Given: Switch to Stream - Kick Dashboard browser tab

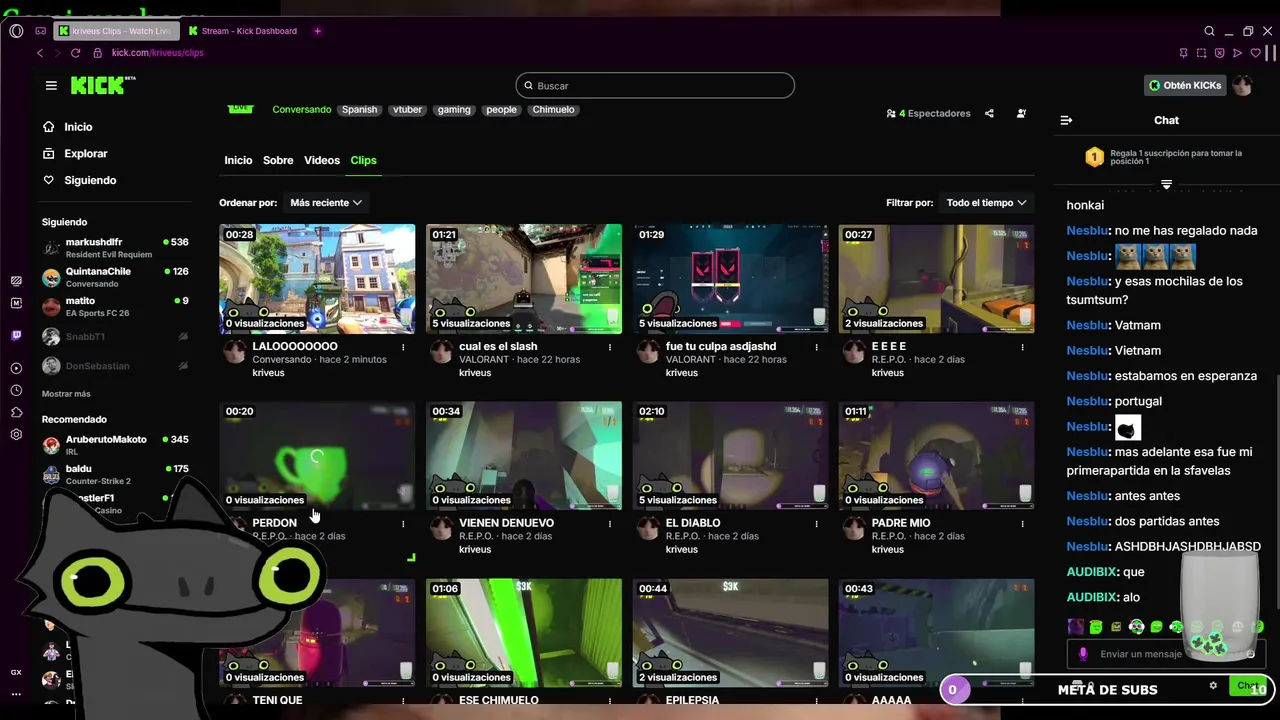Looking at the screenshot, I should click(x=245, y=31).
